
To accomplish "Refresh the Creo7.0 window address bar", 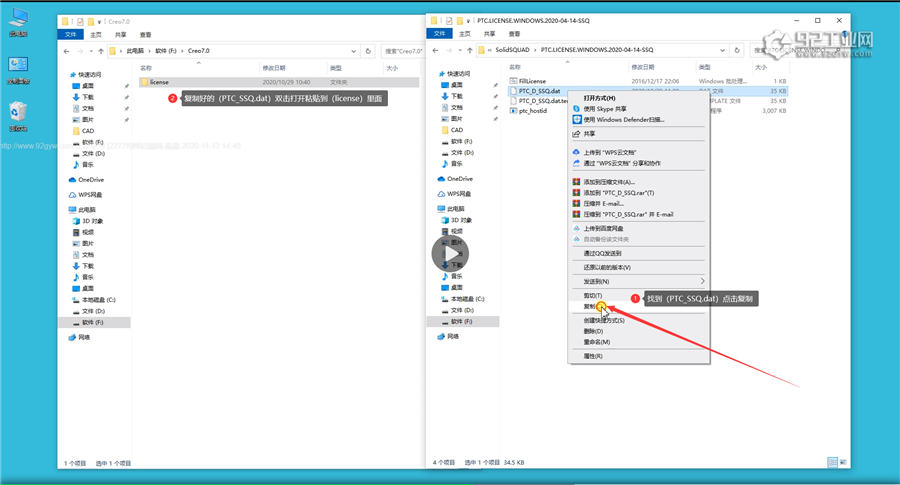I will (x=368, y=51).
